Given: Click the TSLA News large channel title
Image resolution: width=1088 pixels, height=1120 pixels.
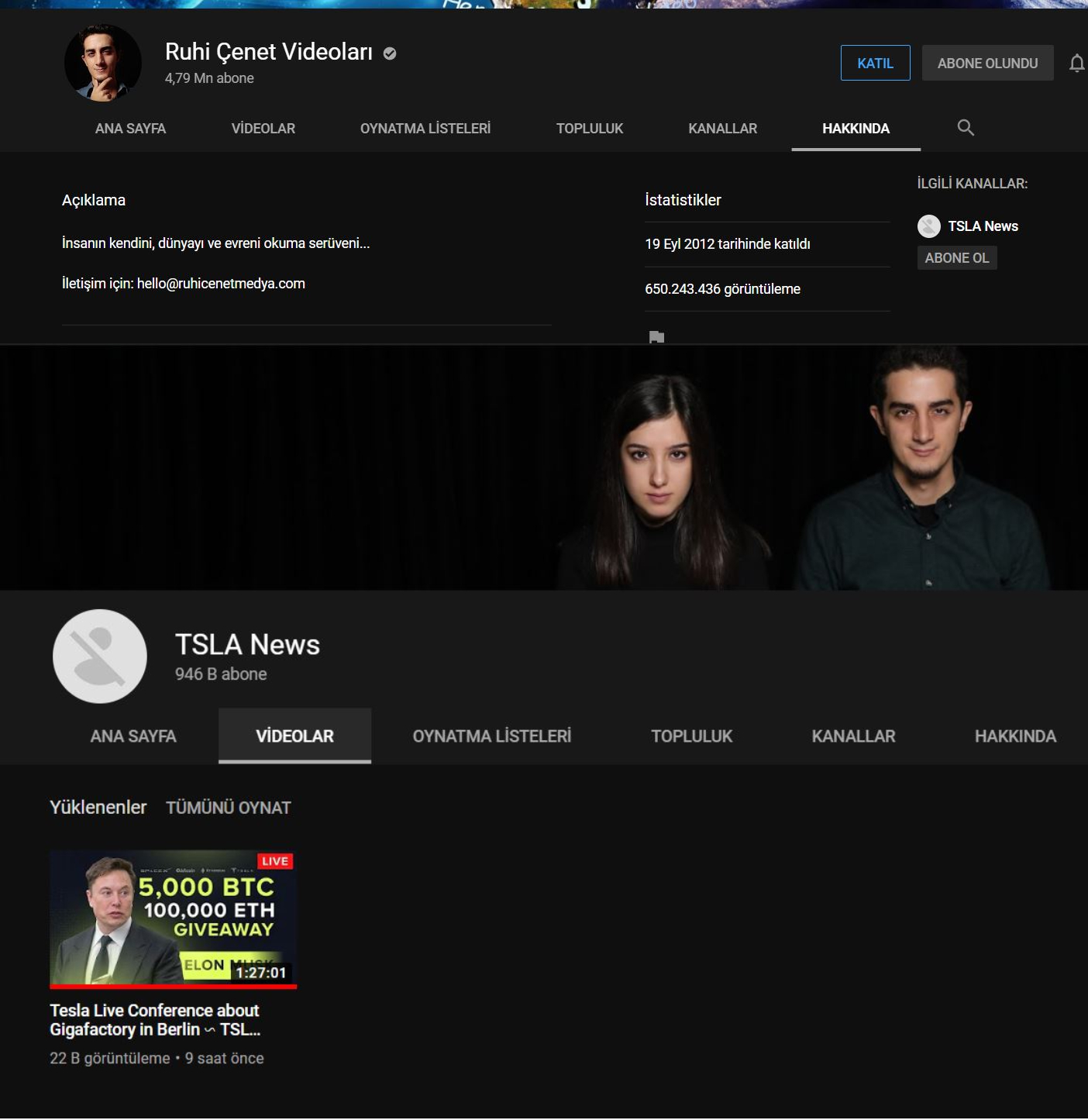Looking at the screenshot, I should pos(247,645).
